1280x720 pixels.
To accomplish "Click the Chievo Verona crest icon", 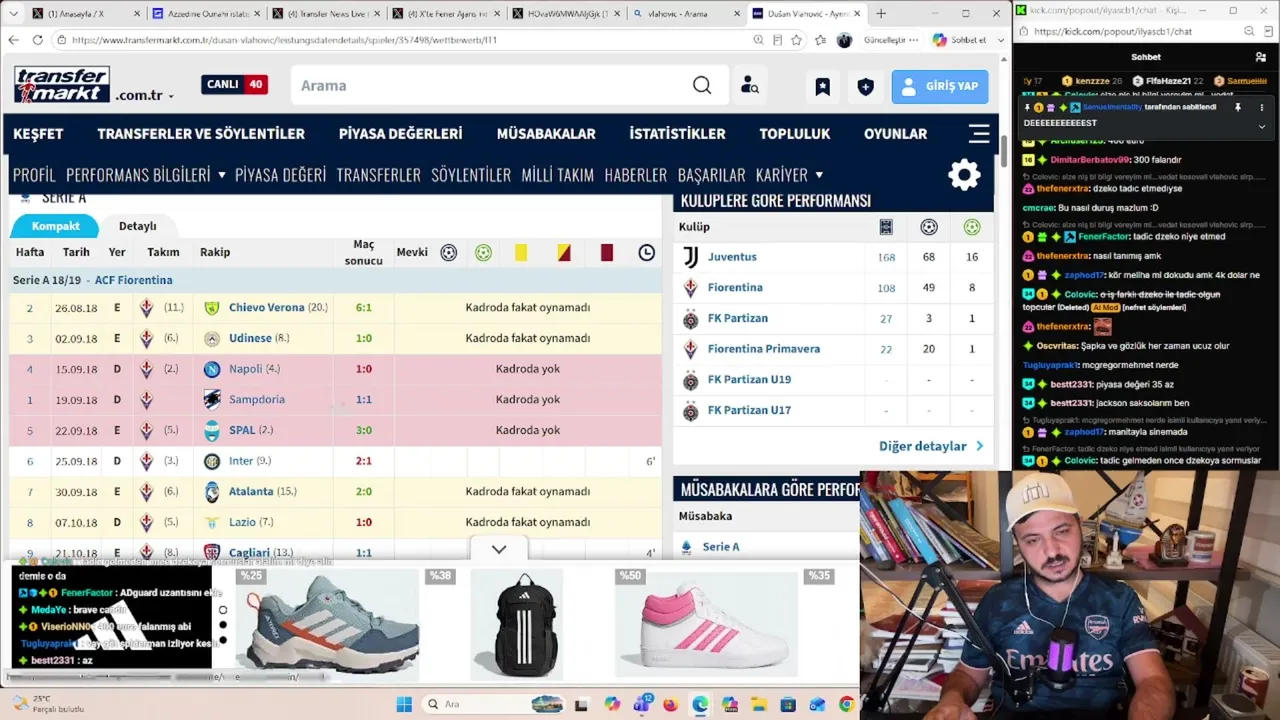I will coord(212,308).
